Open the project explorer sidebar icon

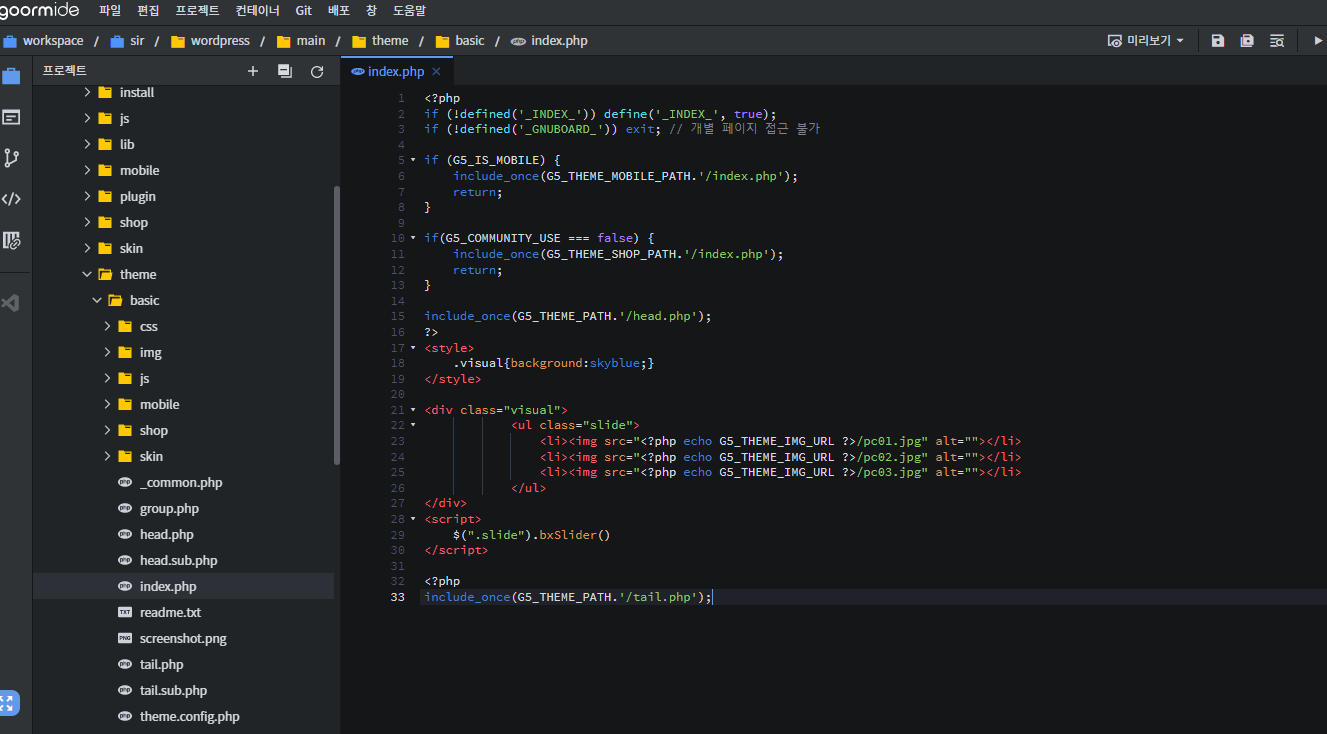(11, 76)
